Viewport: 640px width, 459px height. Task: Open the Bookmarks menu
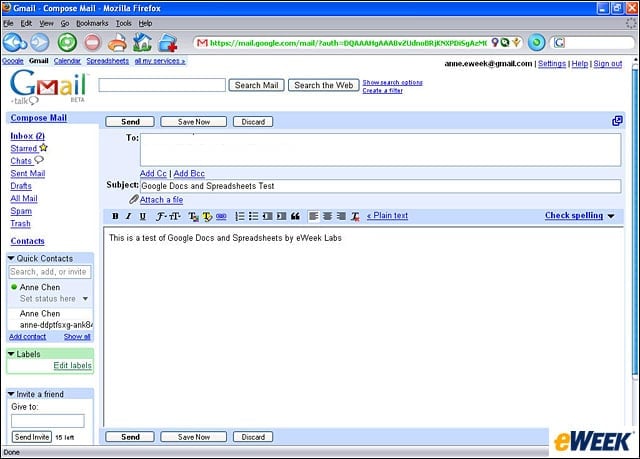pyautogui.click(x=92, y=23)
